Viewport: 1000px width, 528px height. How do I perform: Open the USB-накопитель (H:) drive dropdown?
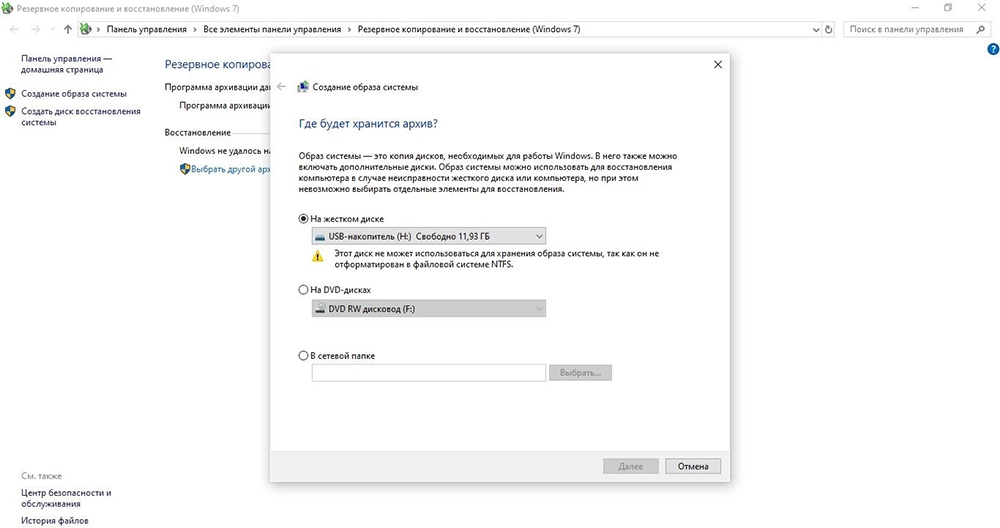pyautogui.click(x=429, y=236)
